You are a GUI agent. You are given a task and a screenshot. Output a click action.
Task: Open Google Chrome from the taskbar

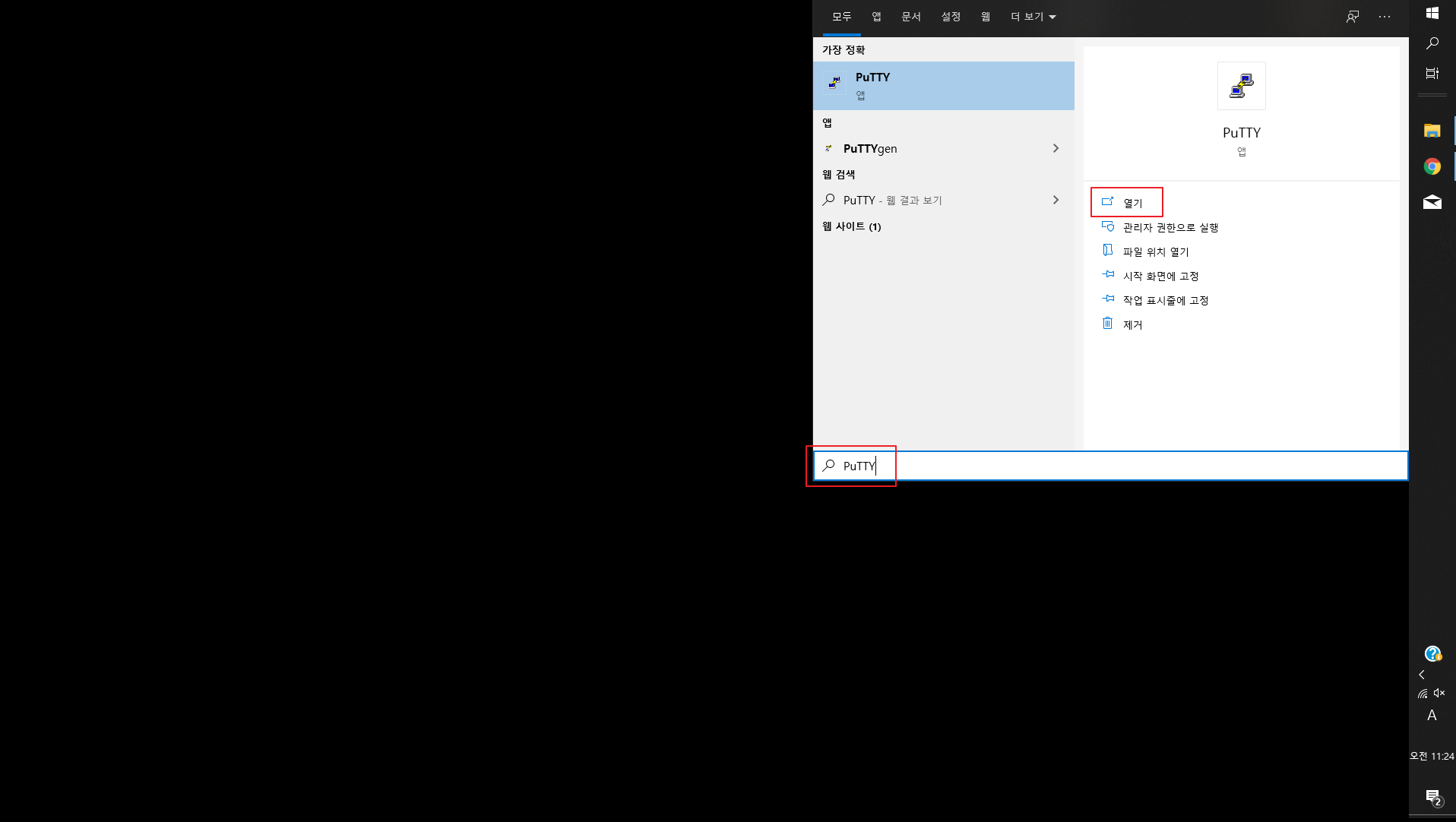click(1432, 166)
